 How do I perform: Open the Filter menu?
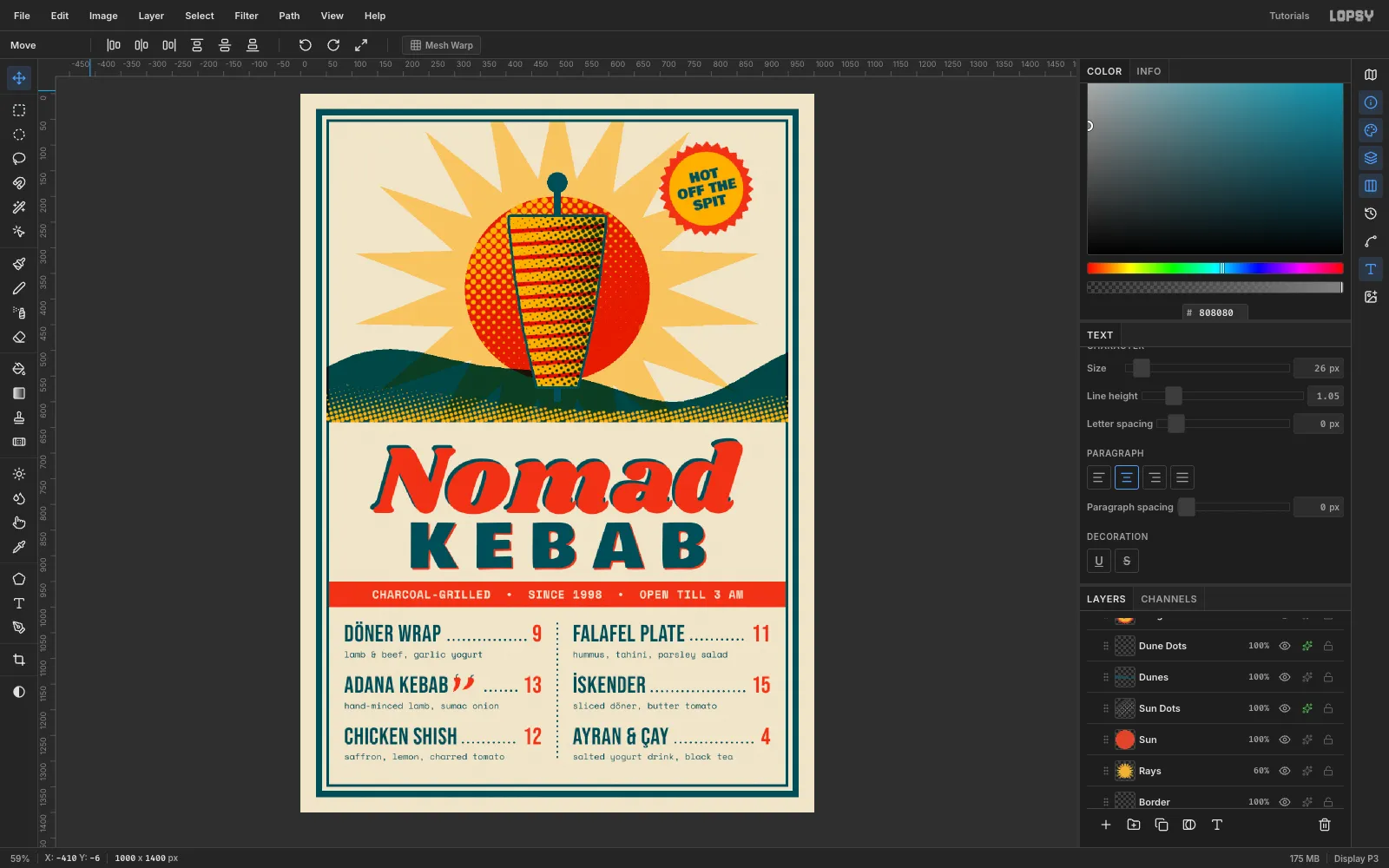tap(247, 16)
